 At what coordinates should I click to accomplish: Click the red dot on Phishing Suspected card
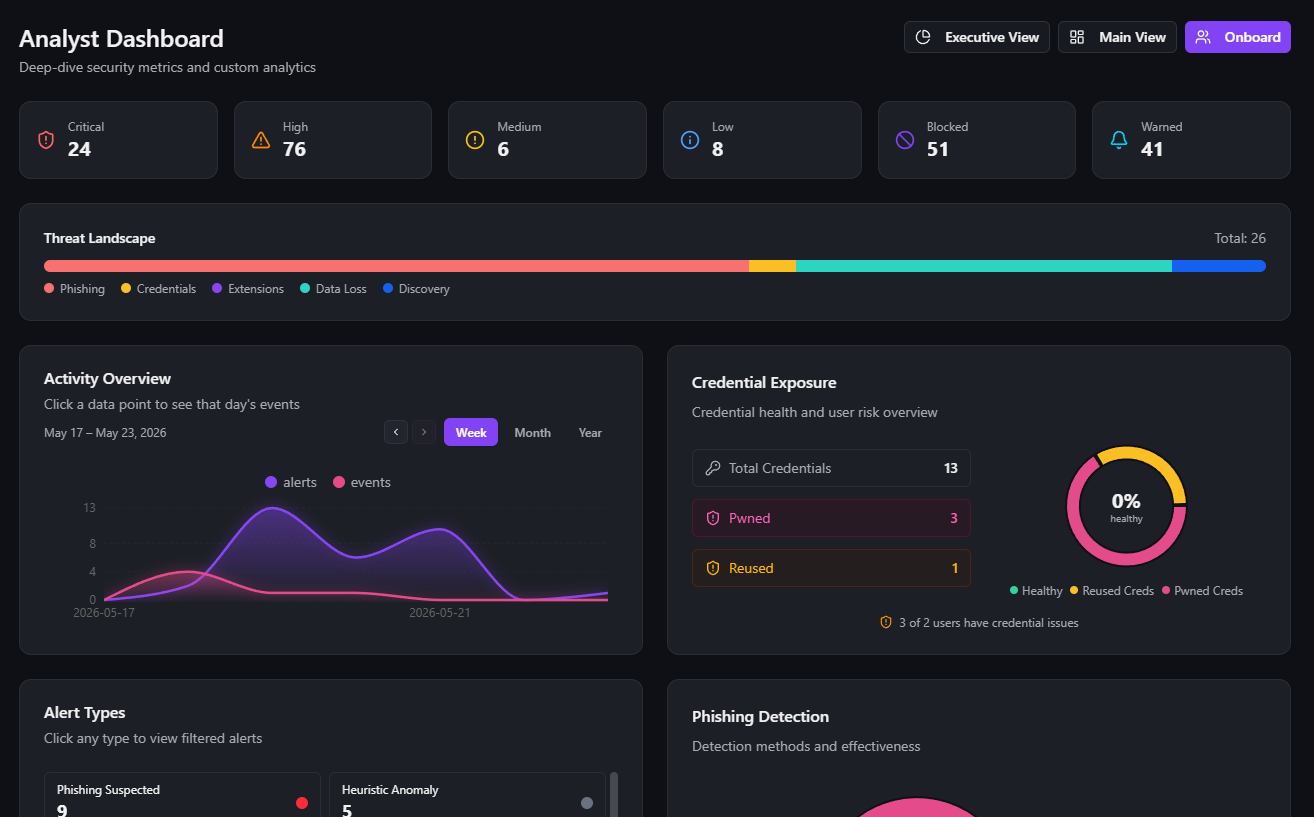coord(302,803)
